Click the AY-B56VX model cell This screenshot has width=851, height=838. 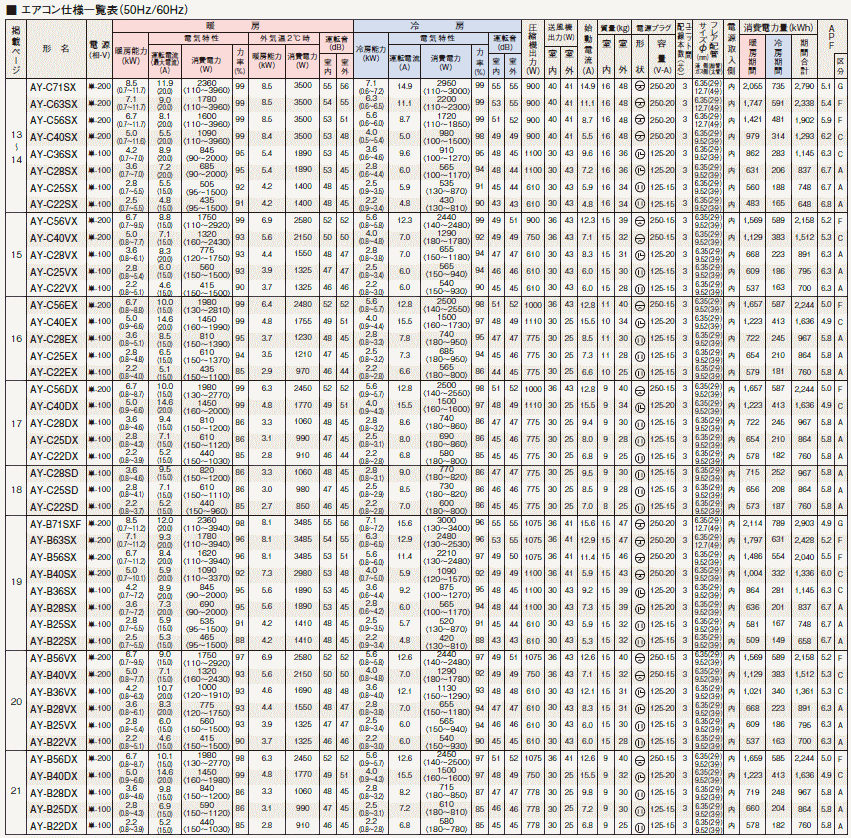coord(53,658)
